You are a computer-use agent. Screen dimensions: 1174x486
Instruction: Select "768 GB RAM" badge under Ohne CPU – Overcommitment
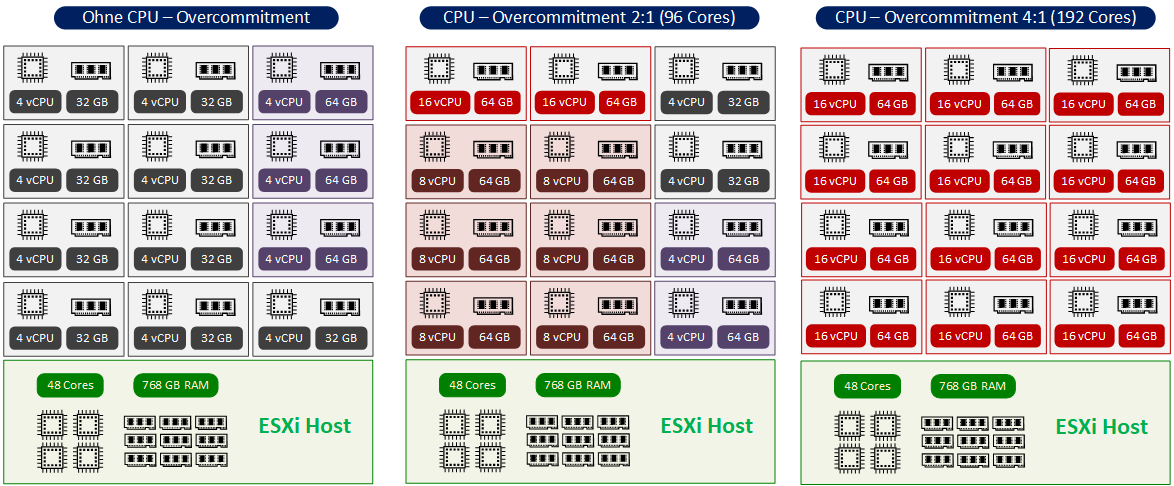coord(177,386)
